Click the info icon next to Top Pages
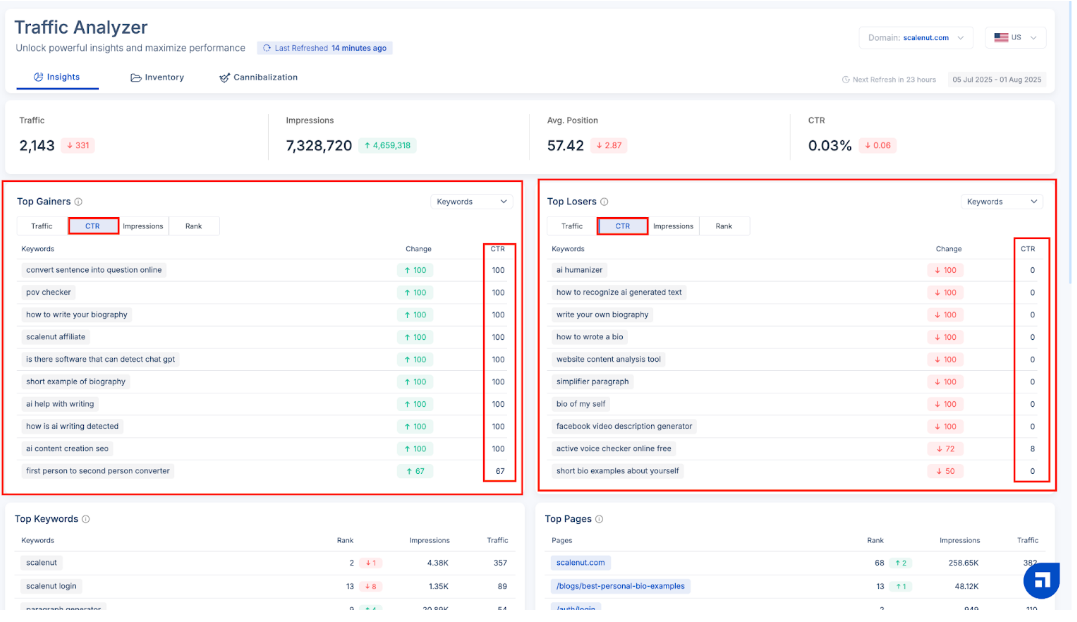 pos(599,519)
